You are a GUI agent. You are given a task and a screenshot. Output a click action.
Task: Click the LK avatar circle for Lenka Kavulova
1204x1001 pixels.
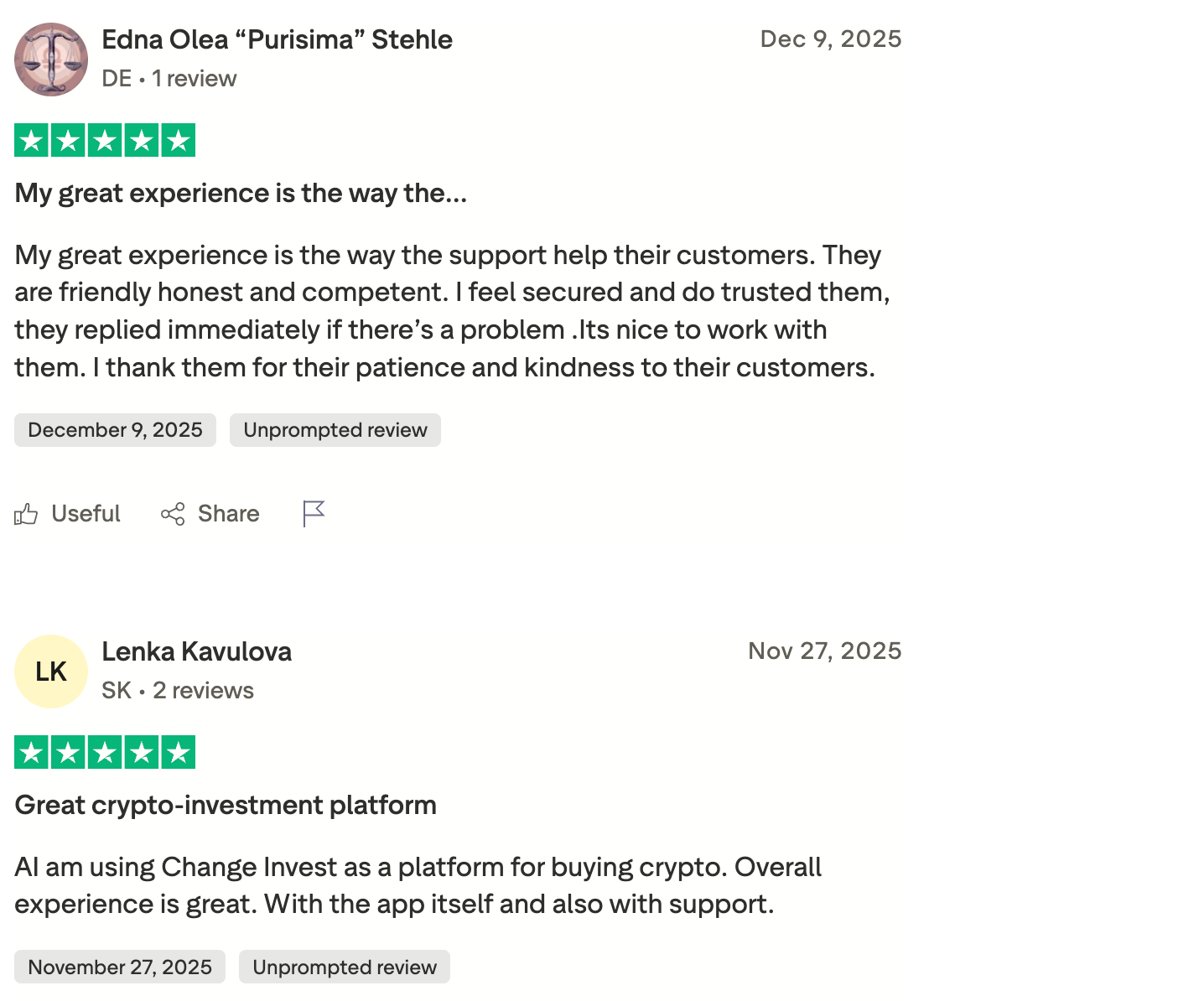tap(51, 671)
